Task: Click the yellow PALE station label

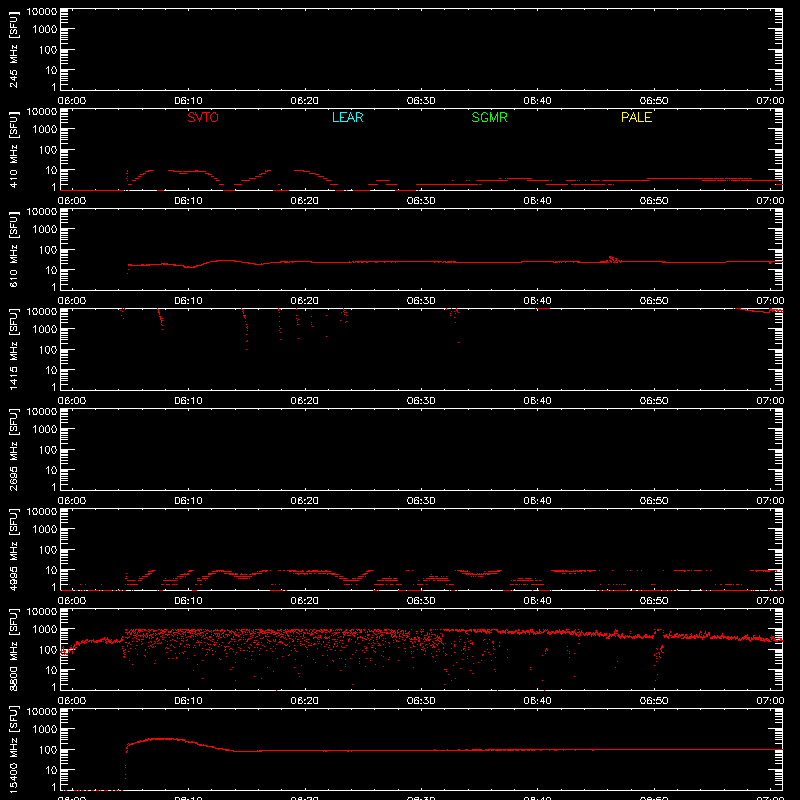Action: pyautogui.click(x=636, y=117)
